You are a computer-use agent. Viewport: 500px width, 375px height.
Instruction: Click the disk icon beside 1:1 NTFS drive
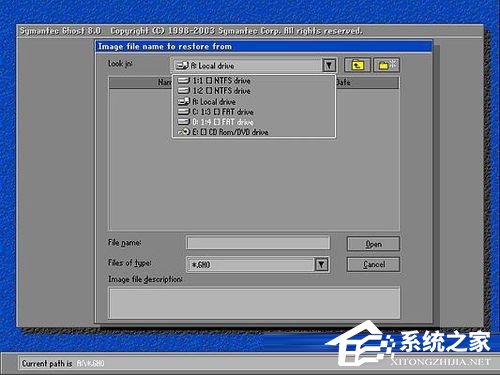coord(184,80)
